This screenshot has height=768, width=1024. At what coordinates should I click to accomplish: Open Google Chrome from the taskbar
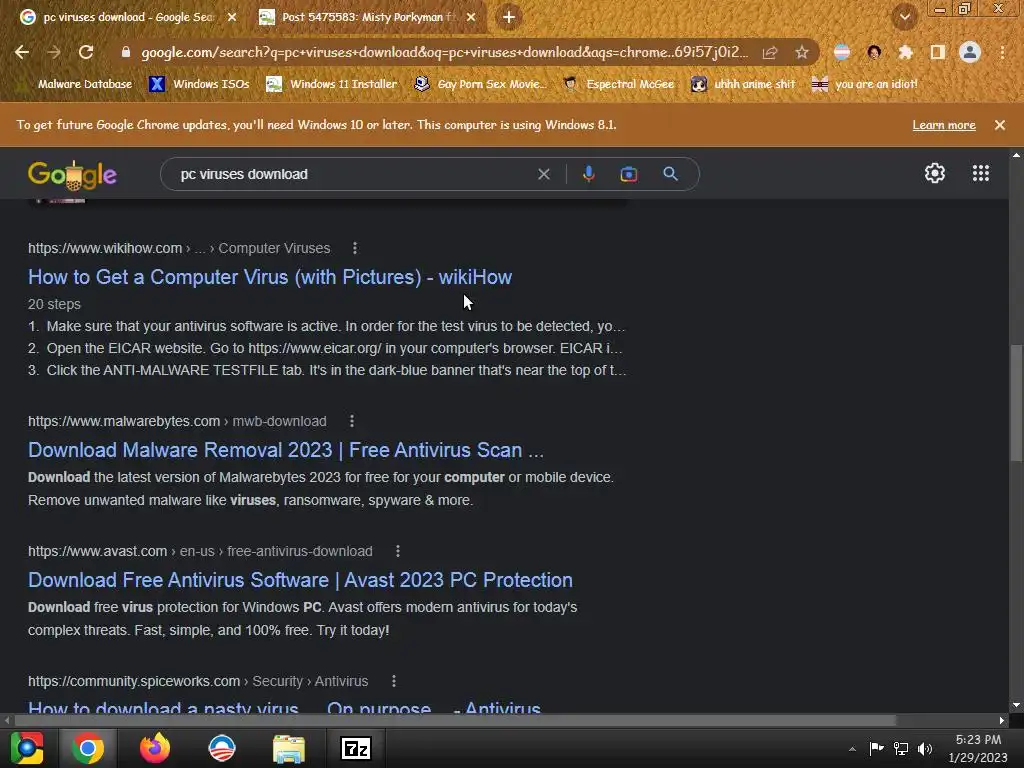88,748
